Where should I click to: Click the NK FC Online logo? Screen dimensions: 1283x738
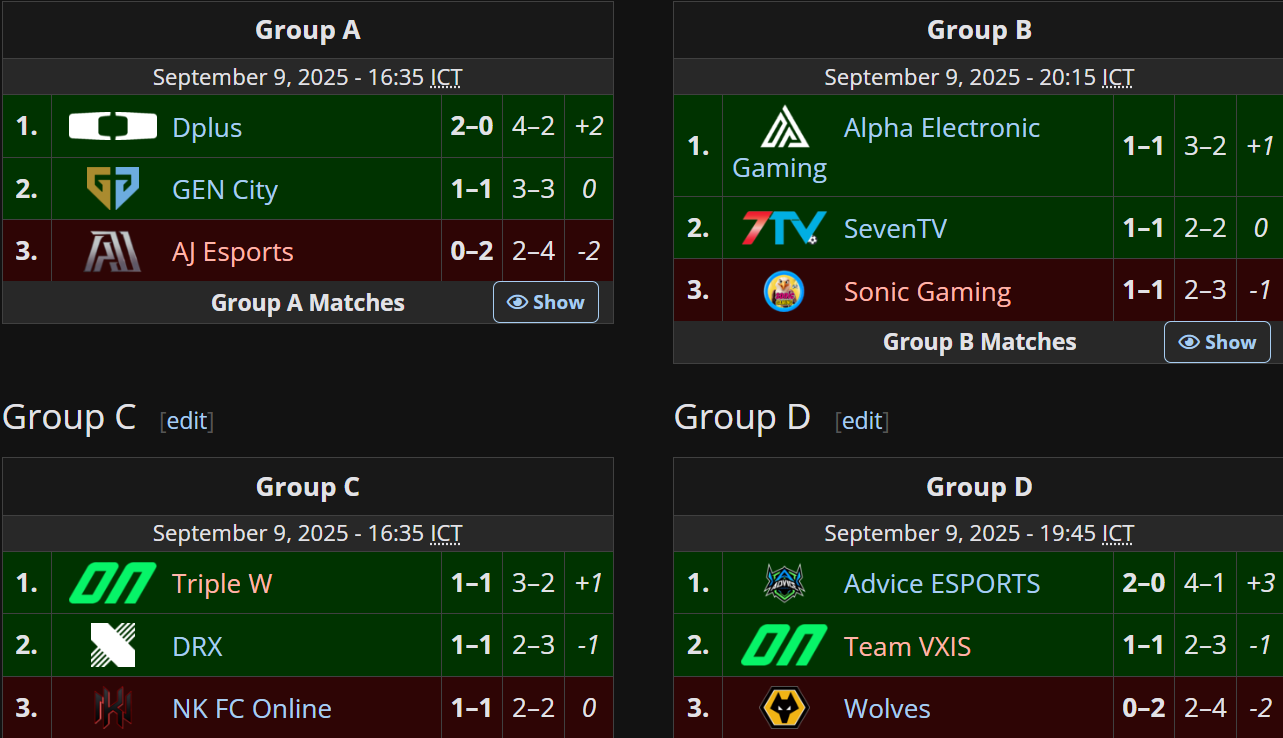coord(112,708)
